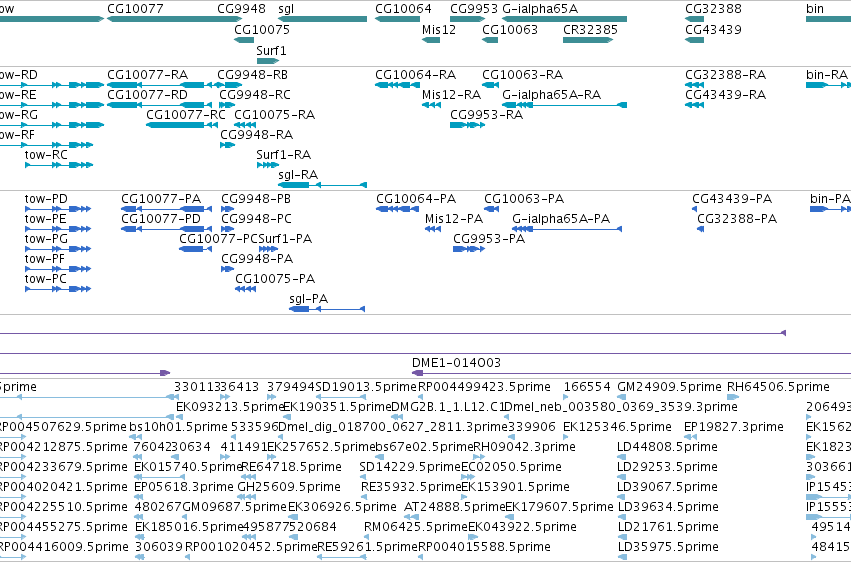Viewport: 851px width, 562px height.
Task: Select the CG9953-PA protein label
Action: (x=489, y=239)
